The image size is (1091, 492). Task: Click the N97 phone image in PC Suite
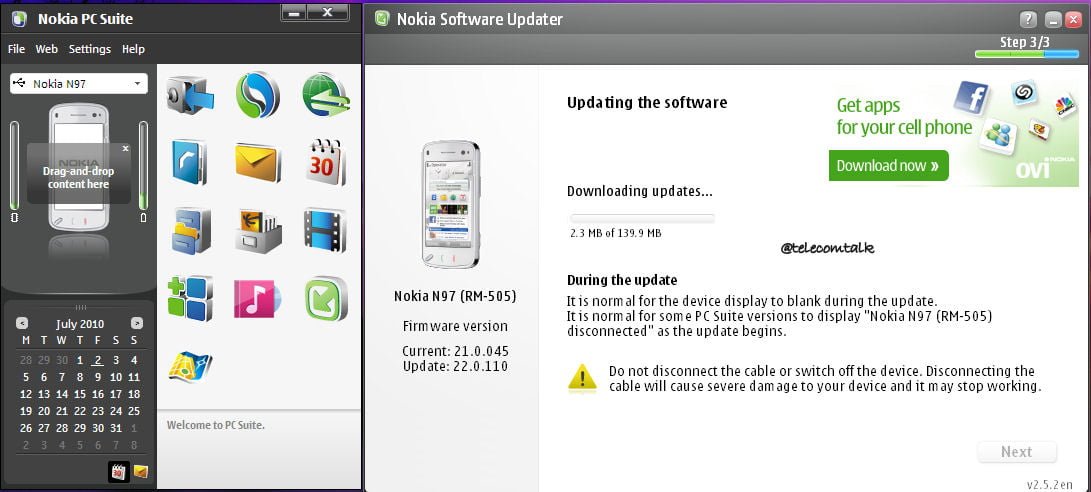(79, 167)
